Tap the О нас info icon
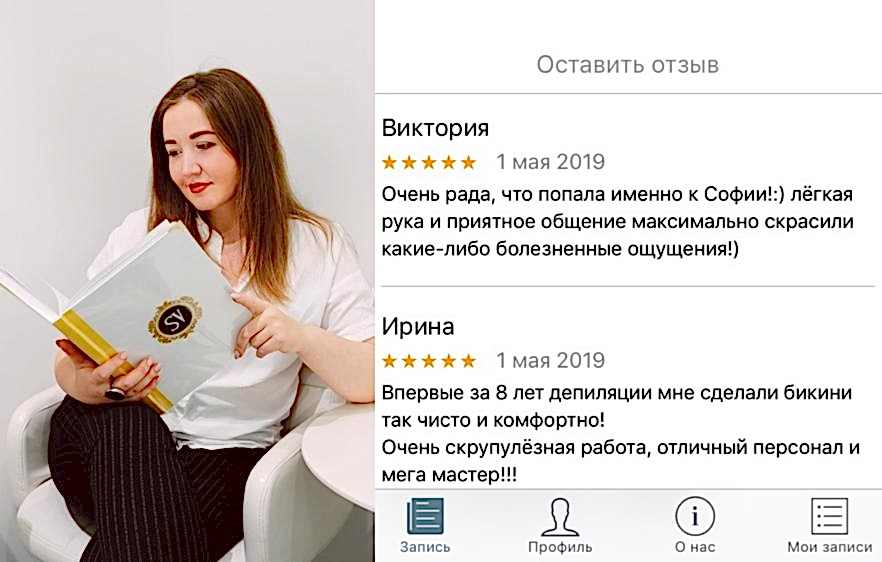The height and width of the screenshot is (562, 882). coord(695,516)
